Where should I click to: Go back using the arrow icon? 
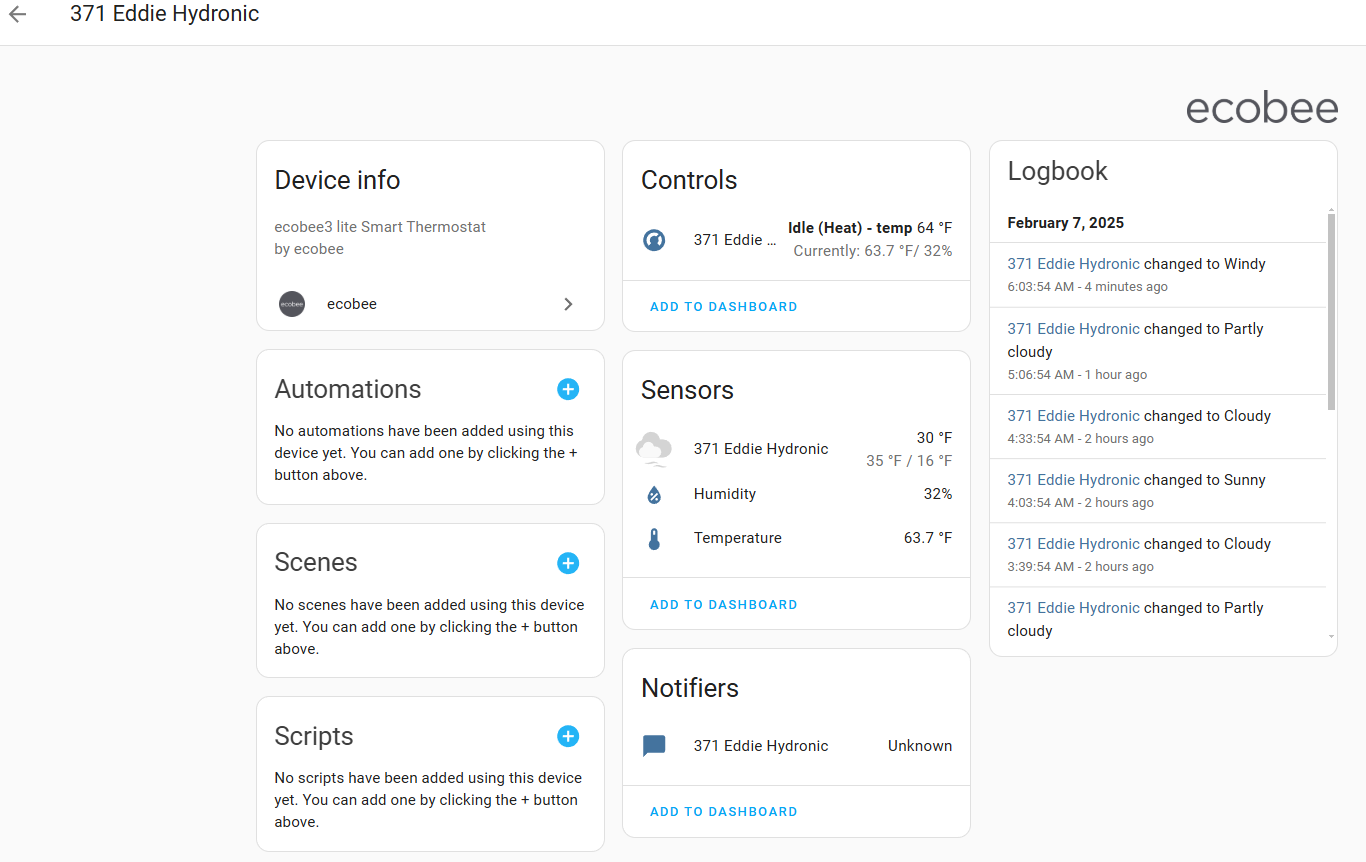coord(17,14)
